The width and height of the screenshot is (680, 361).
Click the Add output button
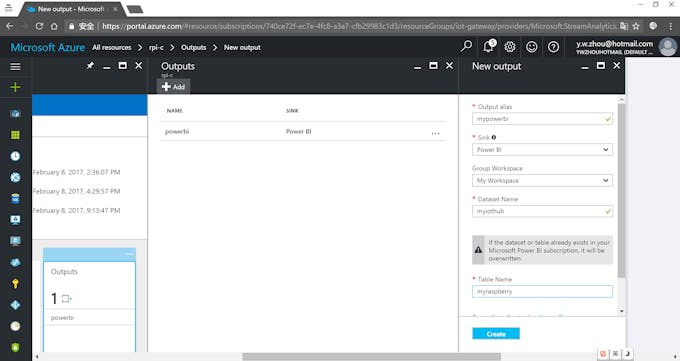point(173,87)
